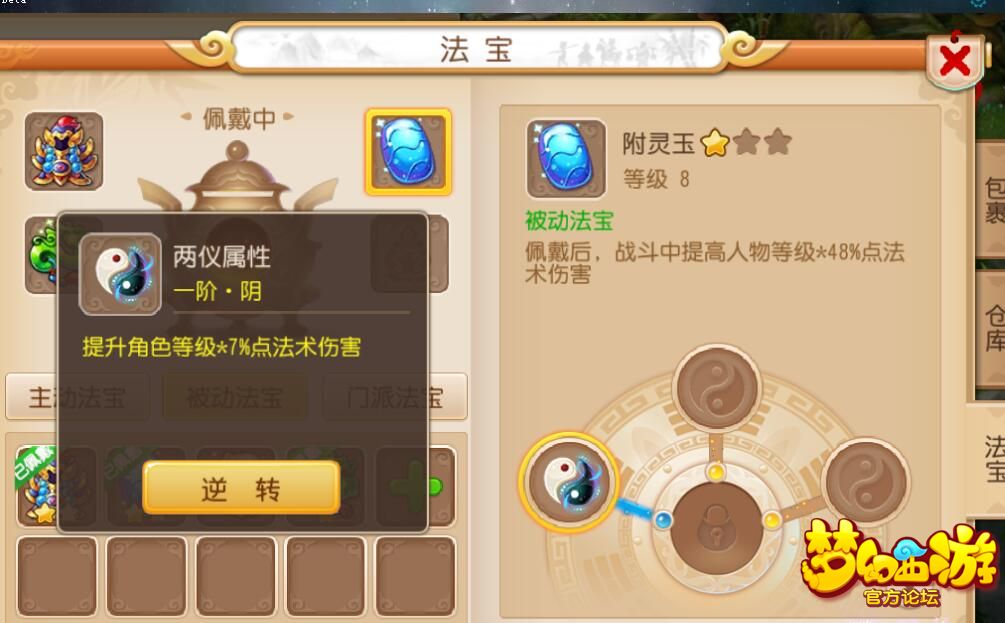Open the 仓库 side tab
Image resolution: width=1005 pixels, height=623 pixels.
pyautogui.click(x=992, y=328)
